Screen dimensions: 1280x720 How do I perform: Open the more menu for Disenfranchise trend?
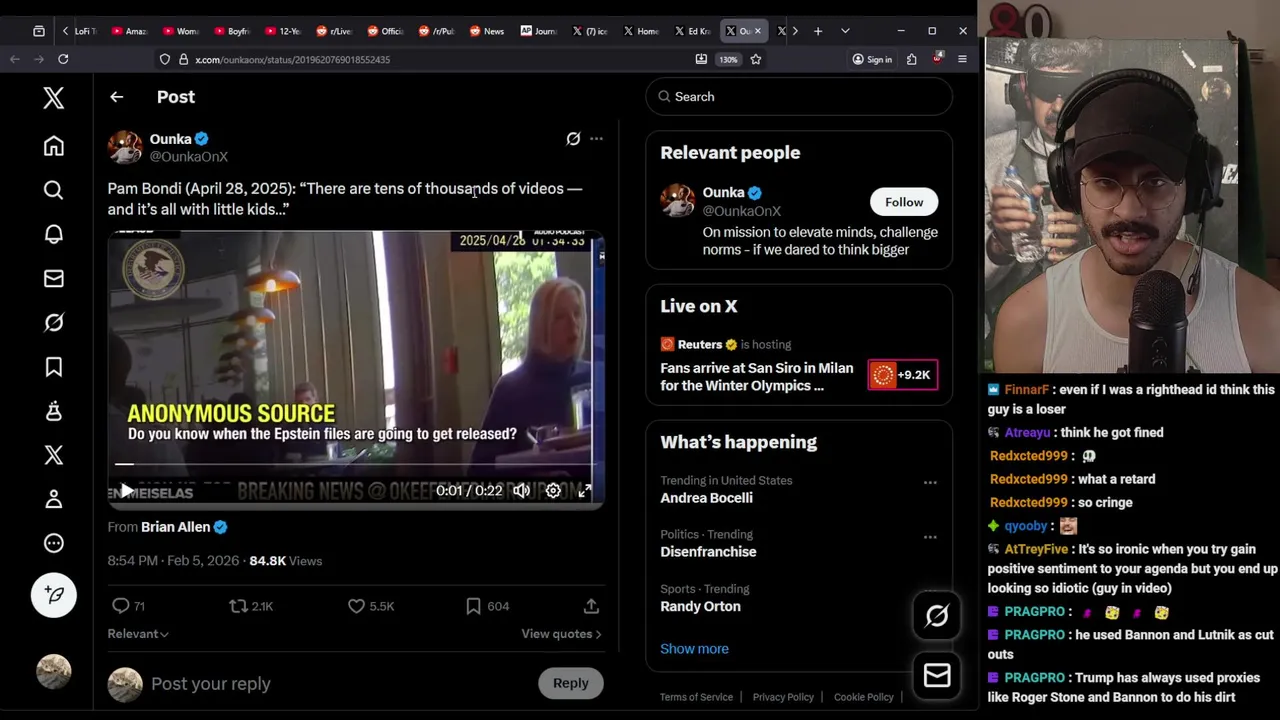point(930,537)
